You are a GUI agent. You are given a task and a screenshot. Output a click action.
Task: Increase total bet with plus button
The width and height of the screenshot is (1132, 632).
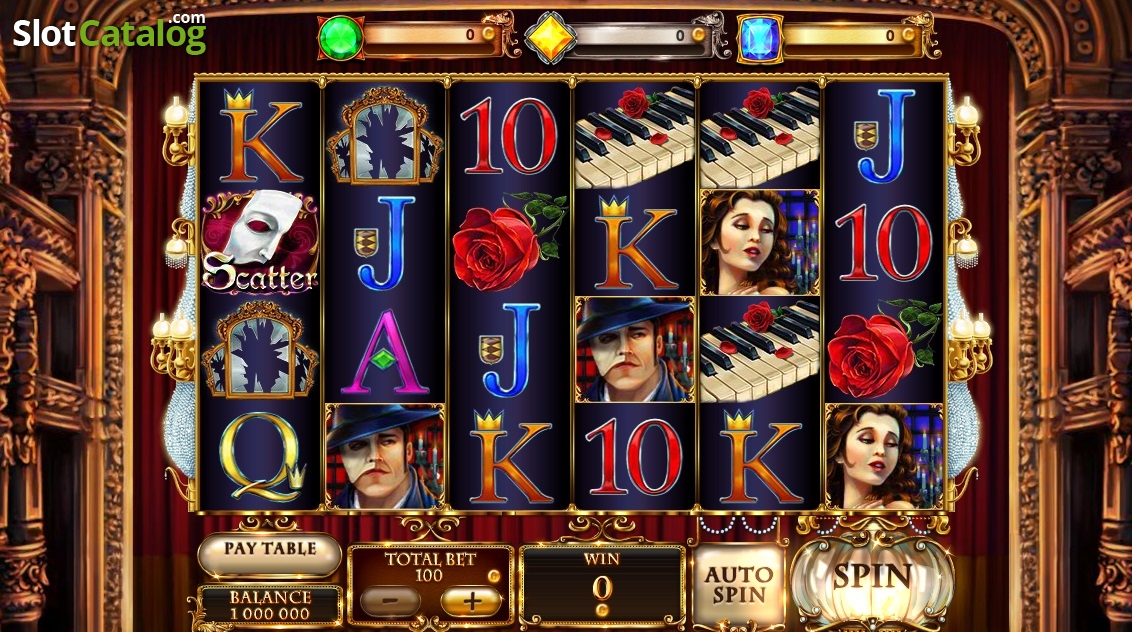(471, 601)
